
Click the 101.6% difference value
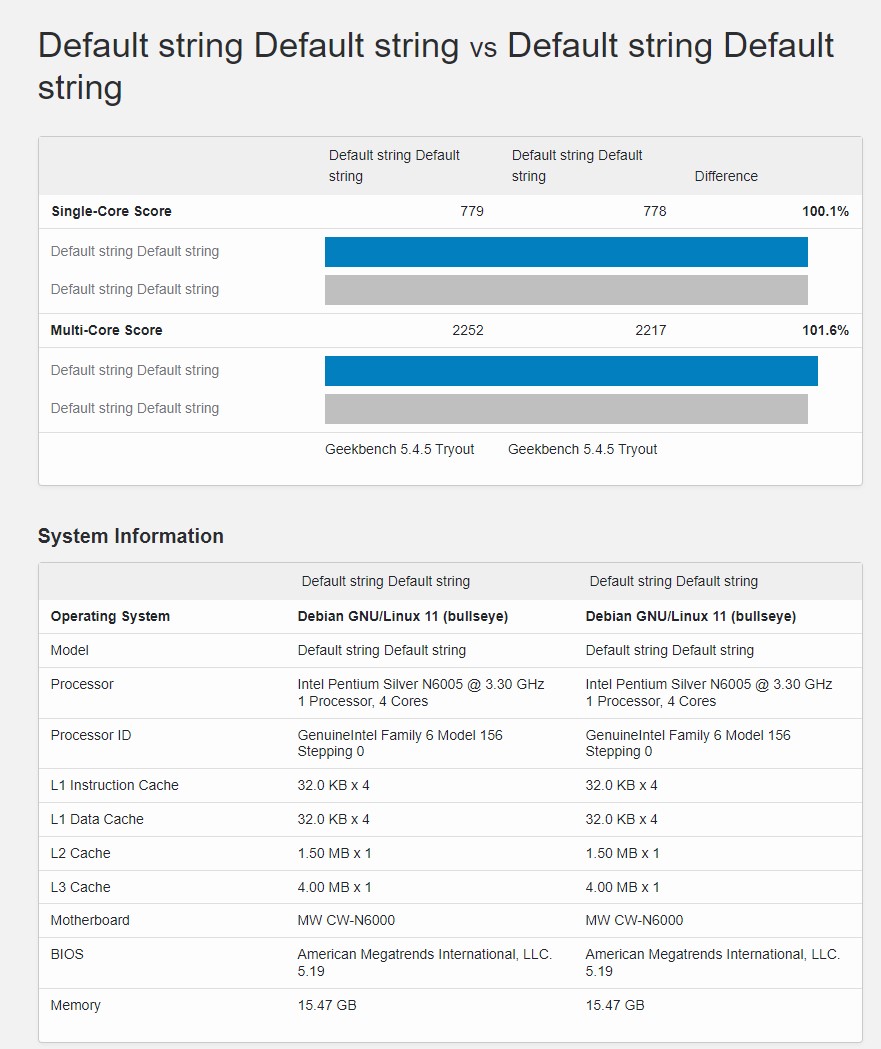(825, 330)
